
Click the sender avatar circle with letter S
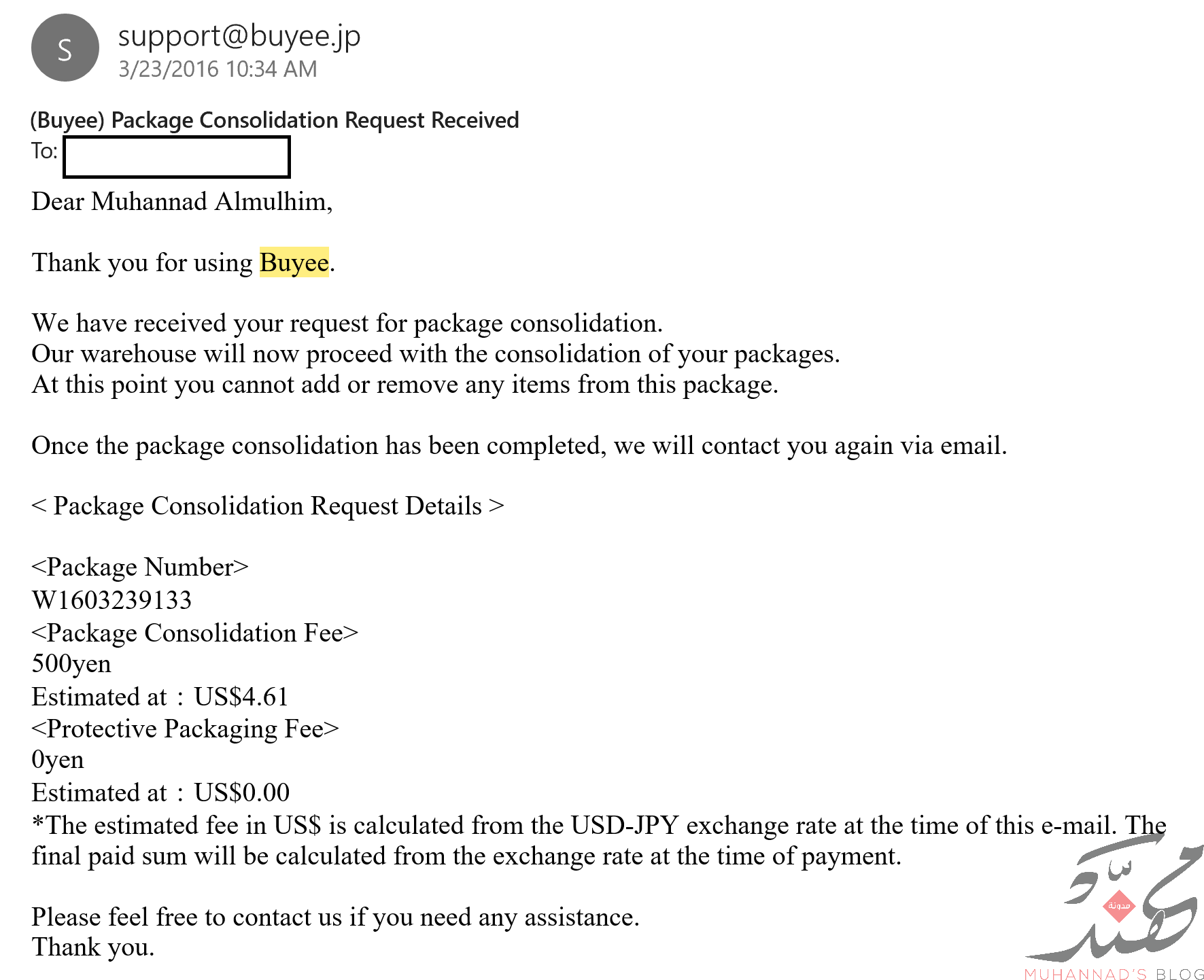pos(65,48)
